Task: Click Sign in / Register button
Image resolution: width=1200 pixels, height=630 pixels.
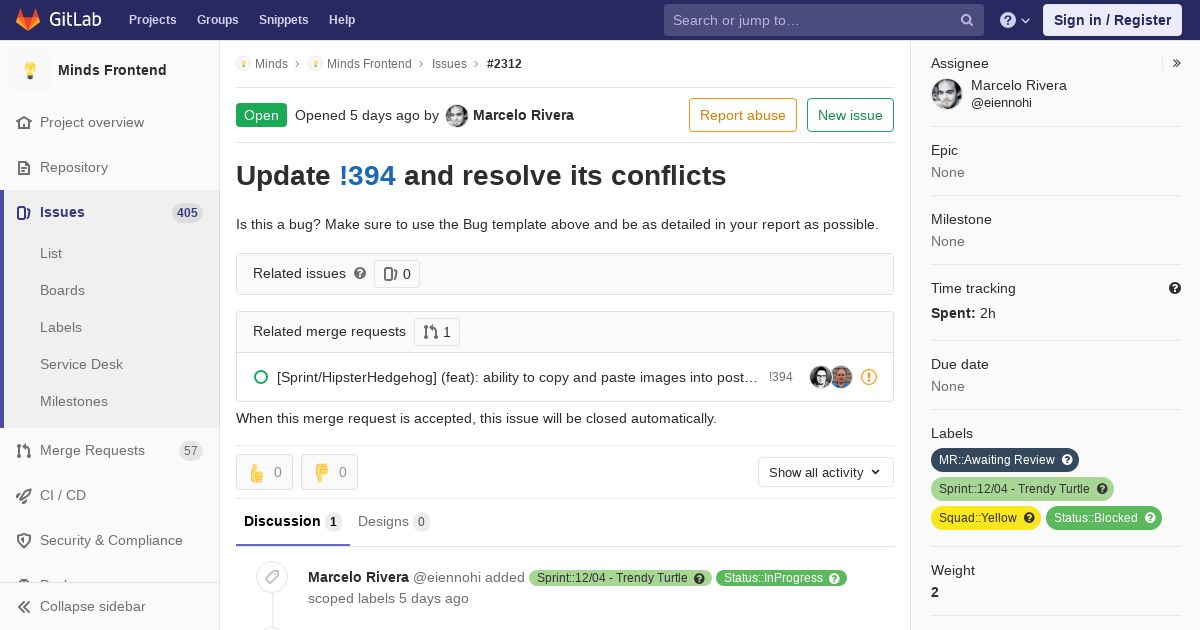Action: 1112,20
